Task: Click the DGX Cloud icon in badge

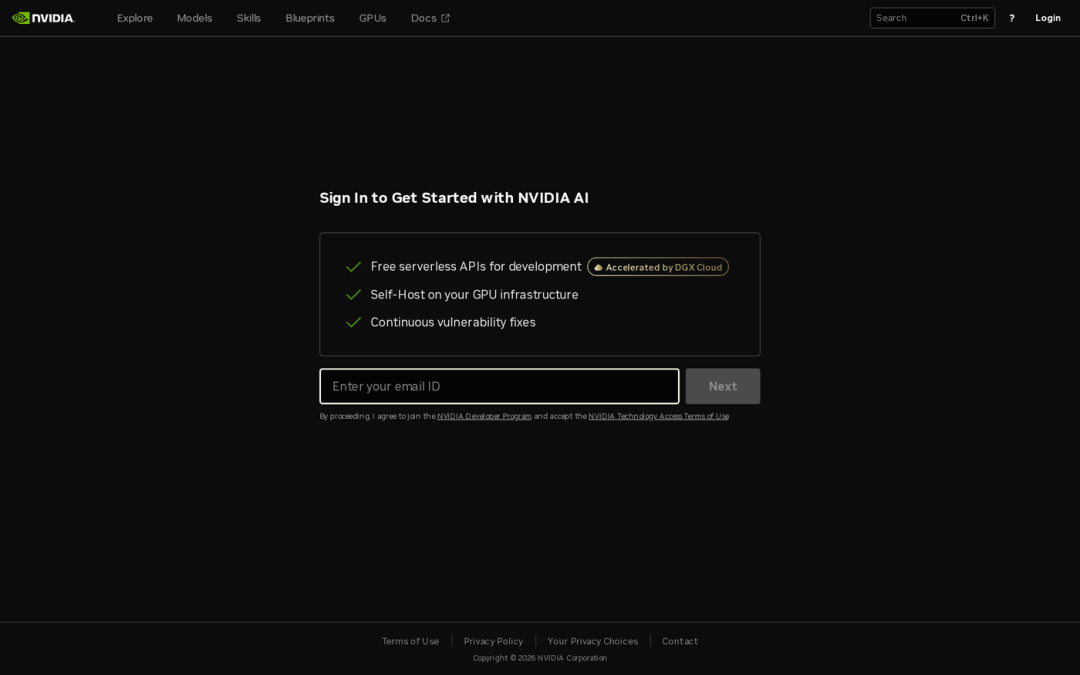Action: 598,267
